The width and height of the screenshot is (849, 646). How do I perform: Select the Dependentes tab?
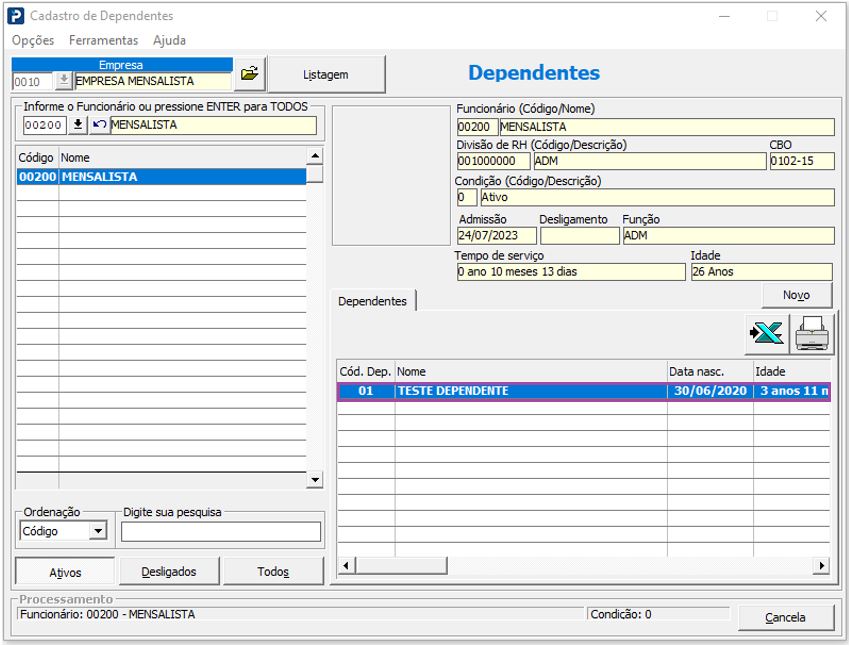click(373, 301)
